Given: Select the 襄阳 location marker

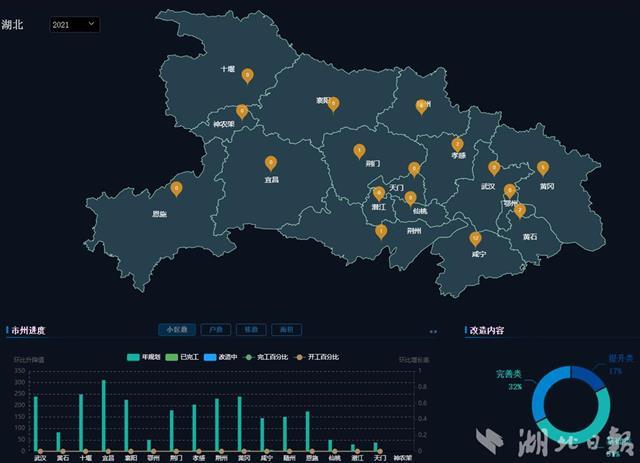Looking at the screenshot, I should [x=333, y=103].
